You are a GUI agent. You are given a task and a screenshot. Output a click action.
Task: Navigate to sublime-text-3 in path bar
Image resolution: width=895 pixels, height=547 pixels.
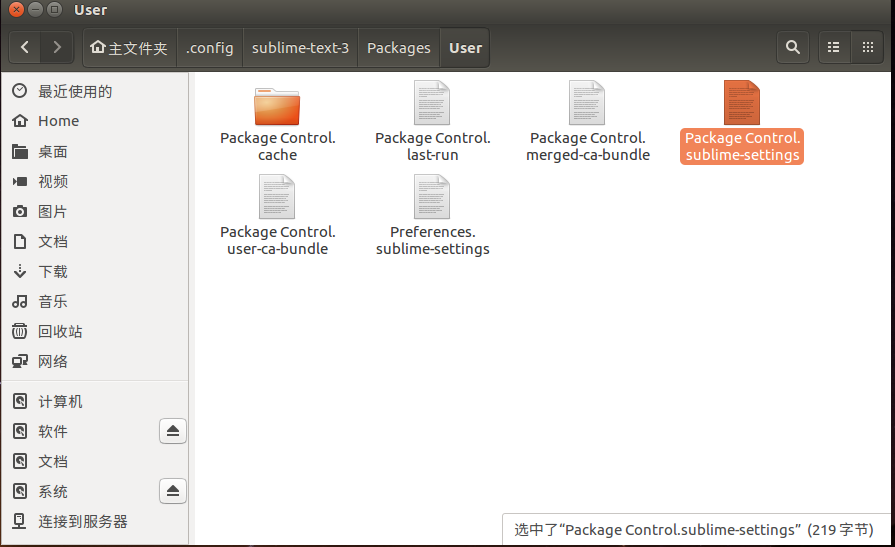pyautogui.click(x=300, y=48)
